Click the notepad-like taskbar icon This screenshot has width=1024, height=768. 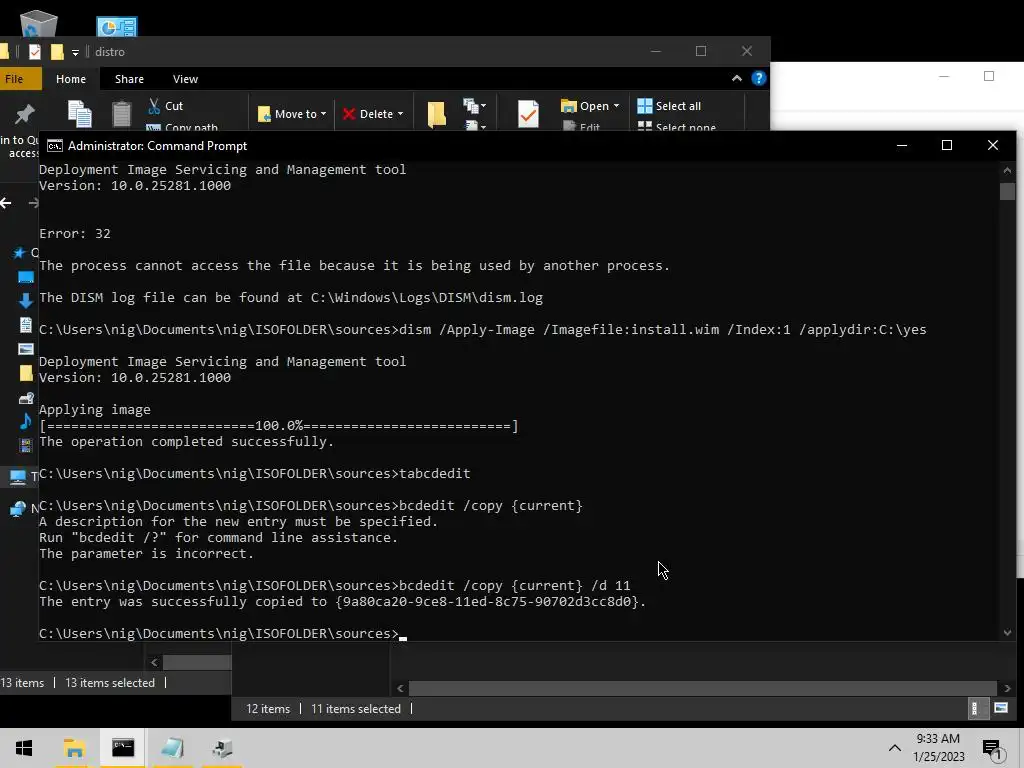[x=172, y=748]
